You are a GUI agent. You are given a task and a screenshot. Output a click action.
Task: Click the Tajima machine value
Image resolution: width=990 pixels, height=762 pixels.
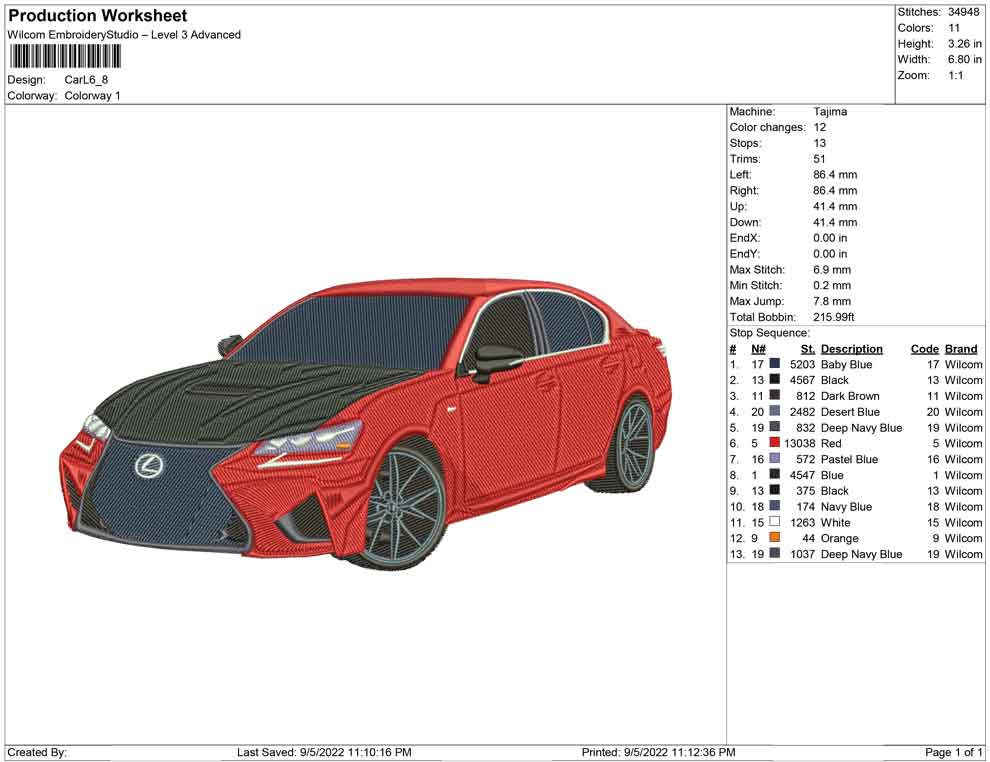coord(830,112)
